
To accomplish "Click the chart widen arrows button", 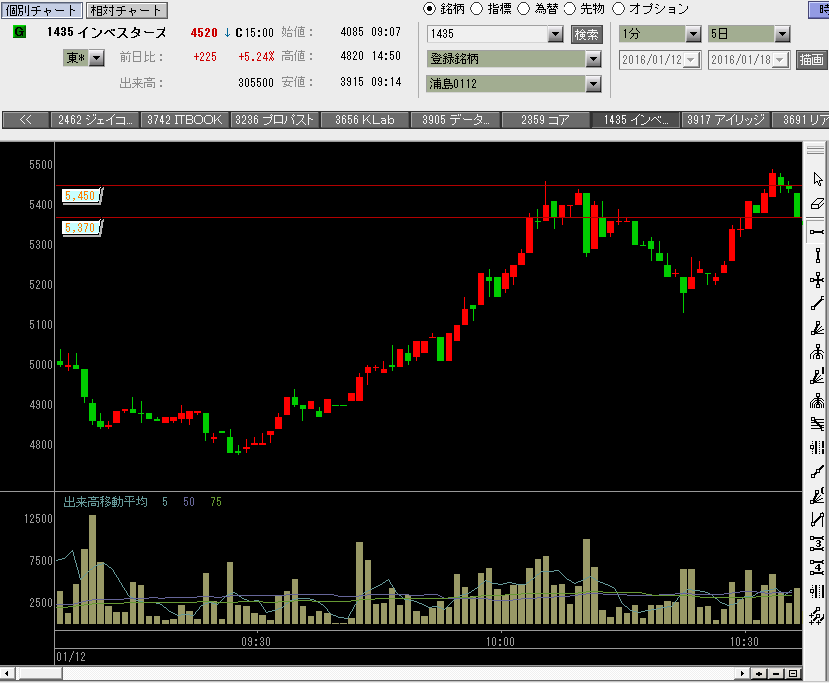I will tap(759, 673).
